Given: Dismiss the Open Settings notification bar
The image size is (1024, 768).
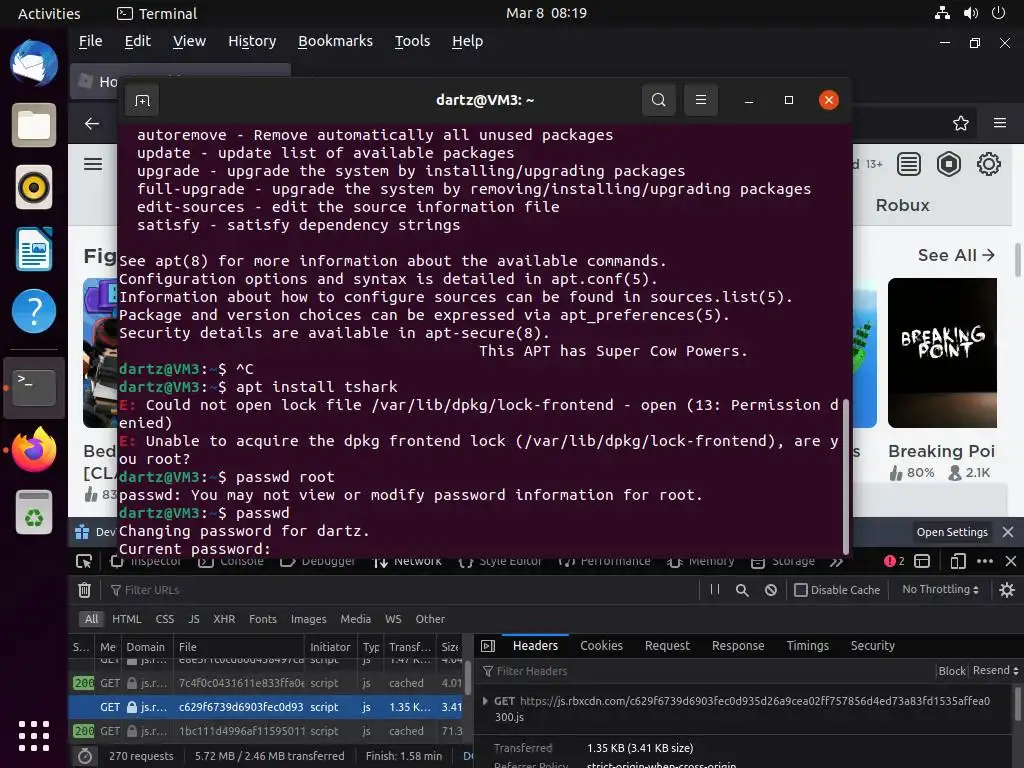Looking at the screenshot, I should point(1008,532).
